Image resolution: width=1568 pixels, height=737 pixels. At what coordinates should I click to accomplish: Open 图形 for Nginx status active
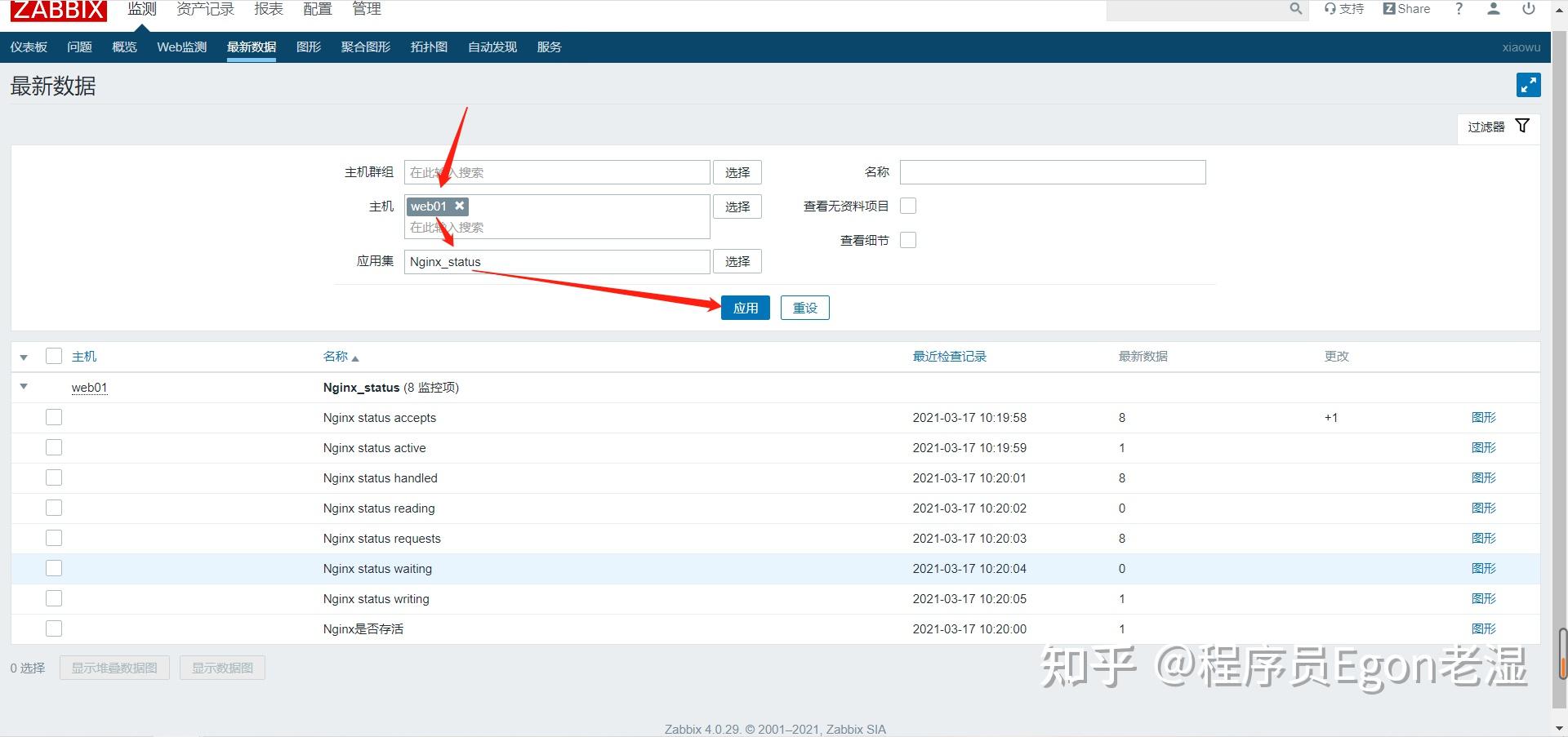1484,447
